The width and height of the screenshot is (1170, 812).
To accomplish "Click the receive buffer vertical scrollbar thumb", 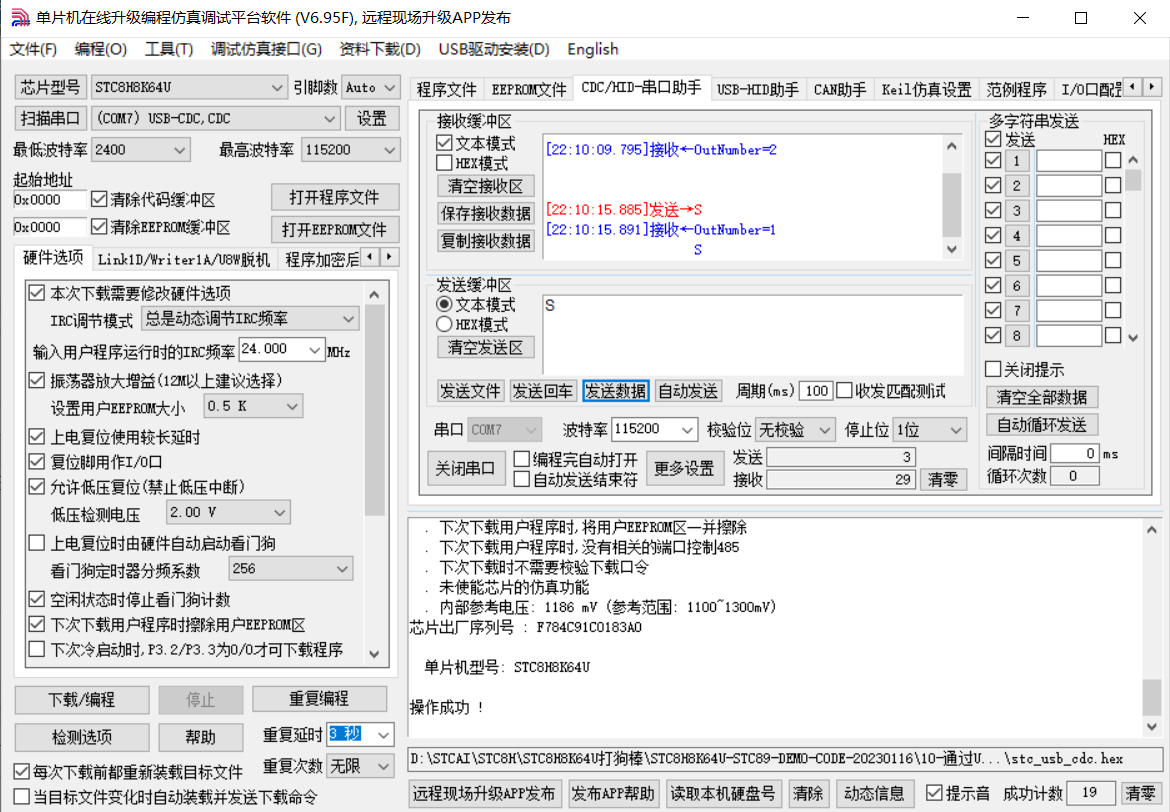I will coord(951,204).
